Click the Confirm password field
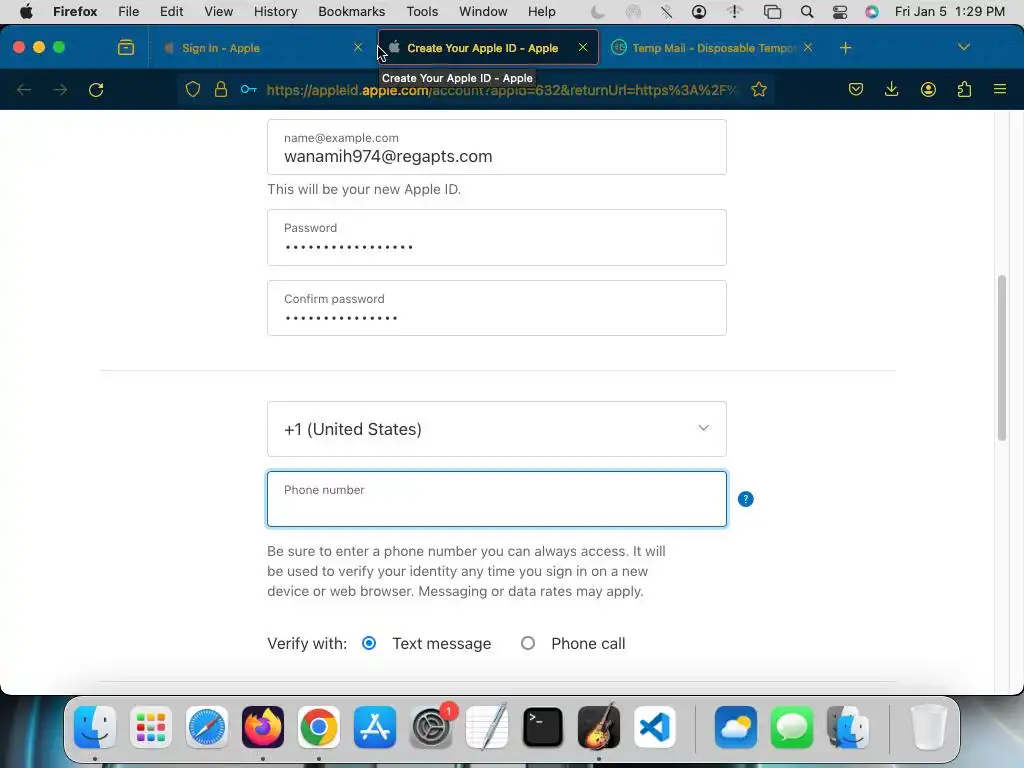Image resolution: width=1024 pixels, height=768 pixels. [496, 308]
